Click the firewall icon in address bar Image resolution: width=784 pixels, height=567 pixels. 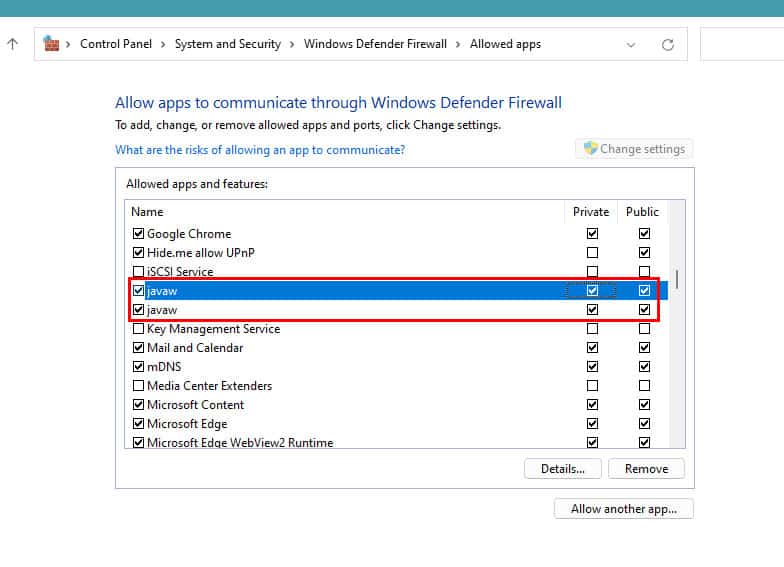pyautogui.click(x=51, y=44)
